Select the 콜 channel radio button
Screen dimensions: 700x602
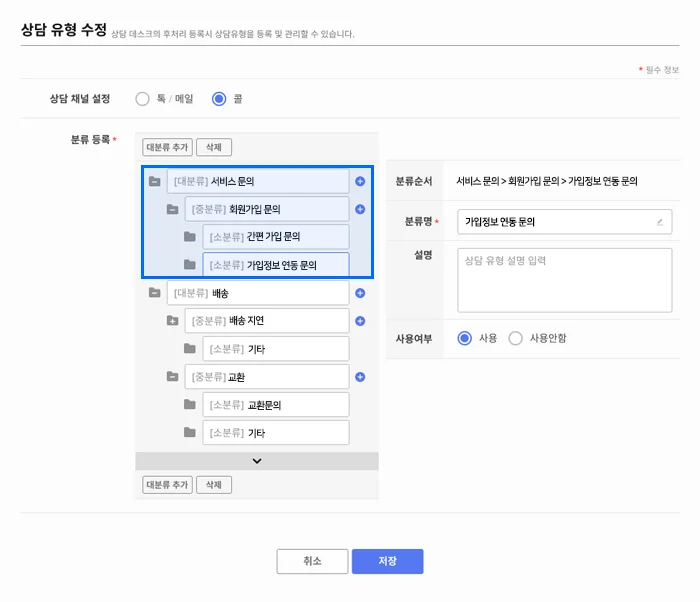pos(219,99)
